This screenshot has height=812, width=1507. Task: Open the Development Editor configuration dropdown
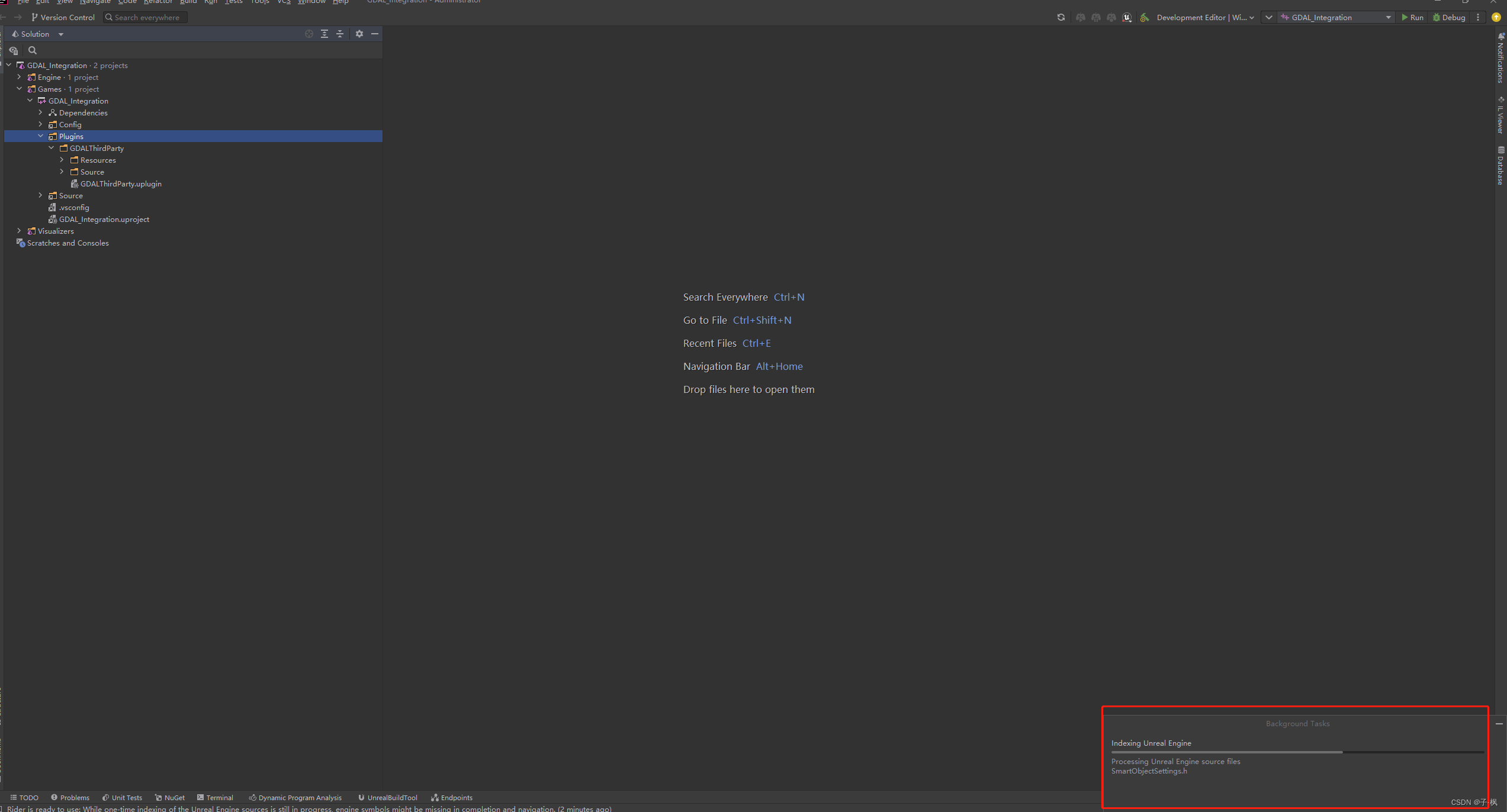pyautogui.click(x=1205, y=18)
